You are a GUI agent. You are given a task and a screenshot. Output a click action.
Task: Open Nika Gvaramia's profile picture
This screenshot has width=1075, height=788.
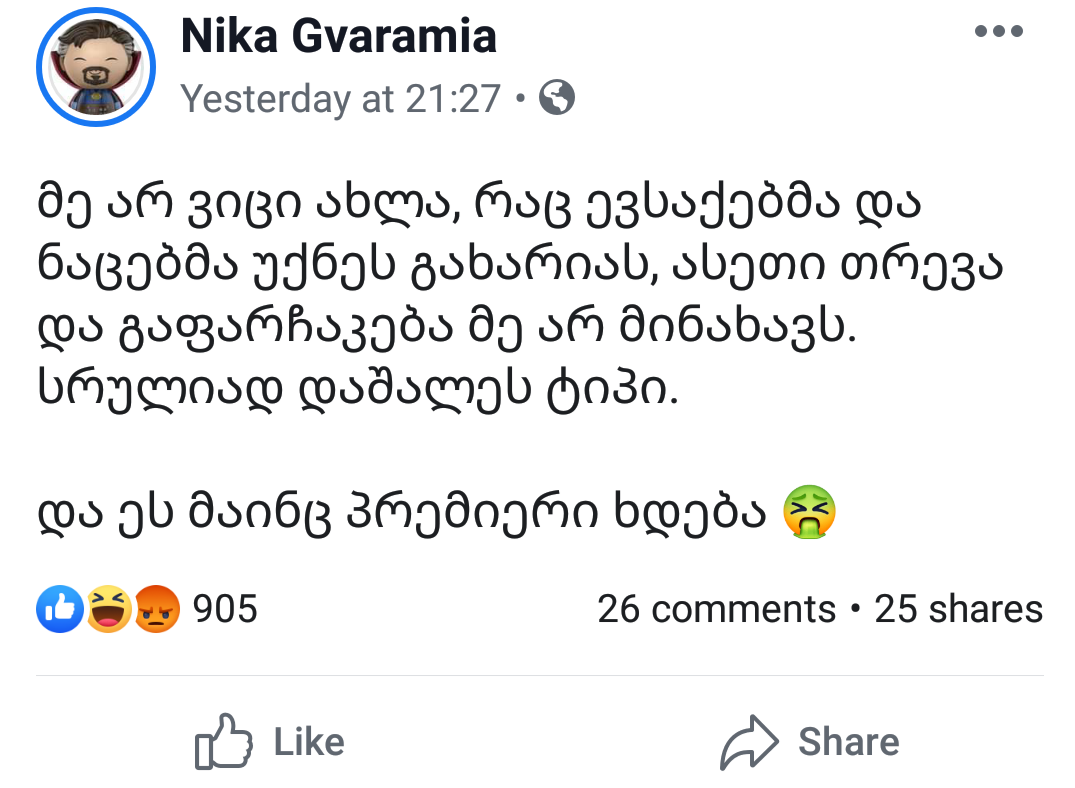pos(96,66)
